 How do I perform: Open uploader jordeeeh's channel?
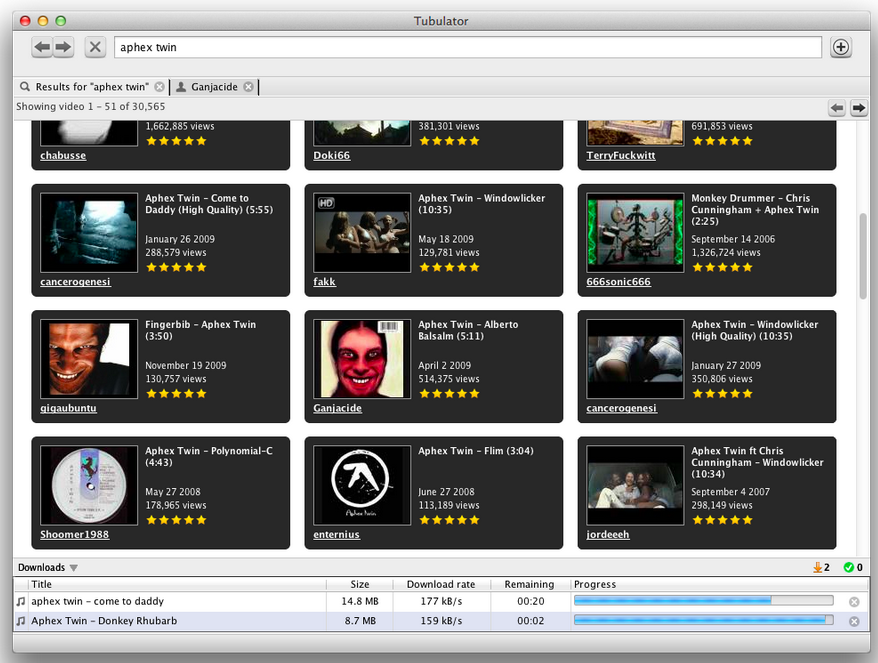[608, 535]
